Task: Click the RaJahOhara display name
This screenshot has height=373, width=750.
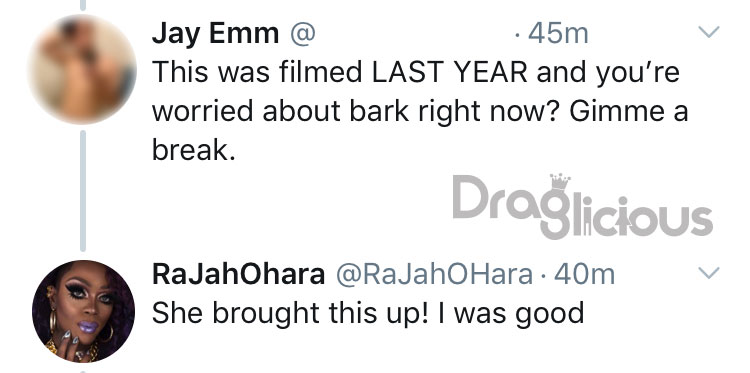Action: click(238, 275)
